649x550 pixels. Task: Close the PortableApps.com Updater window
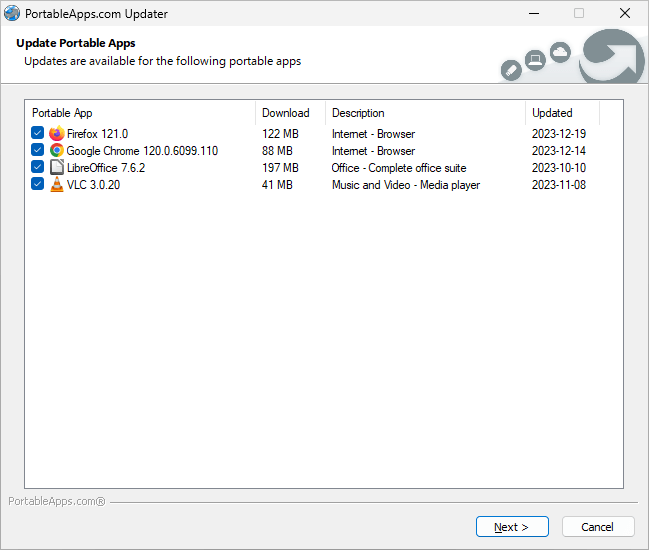click(x=625, y=13)
